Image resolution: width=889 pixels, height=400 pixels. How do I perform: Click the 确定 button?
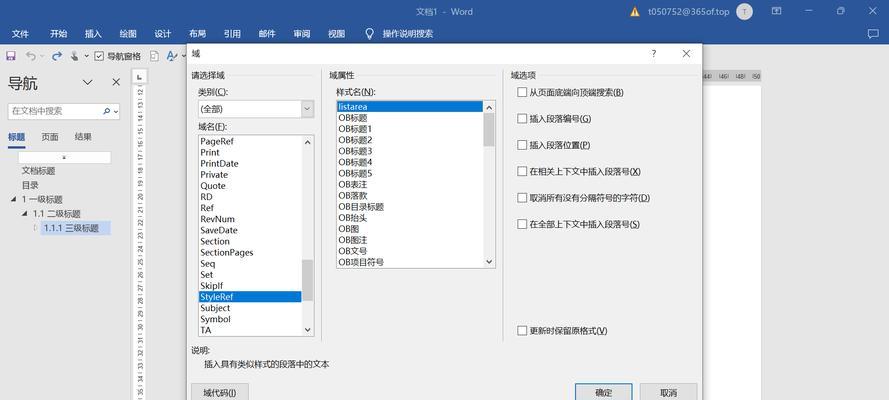(604, 392)
